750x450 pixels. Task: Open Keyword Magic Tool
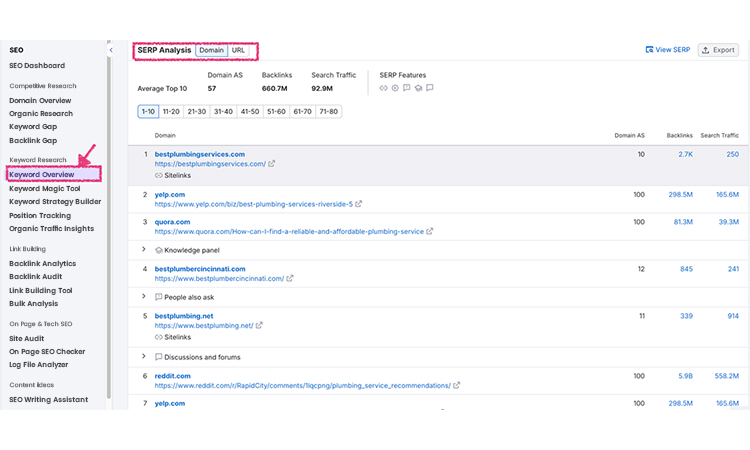[45, 188]
